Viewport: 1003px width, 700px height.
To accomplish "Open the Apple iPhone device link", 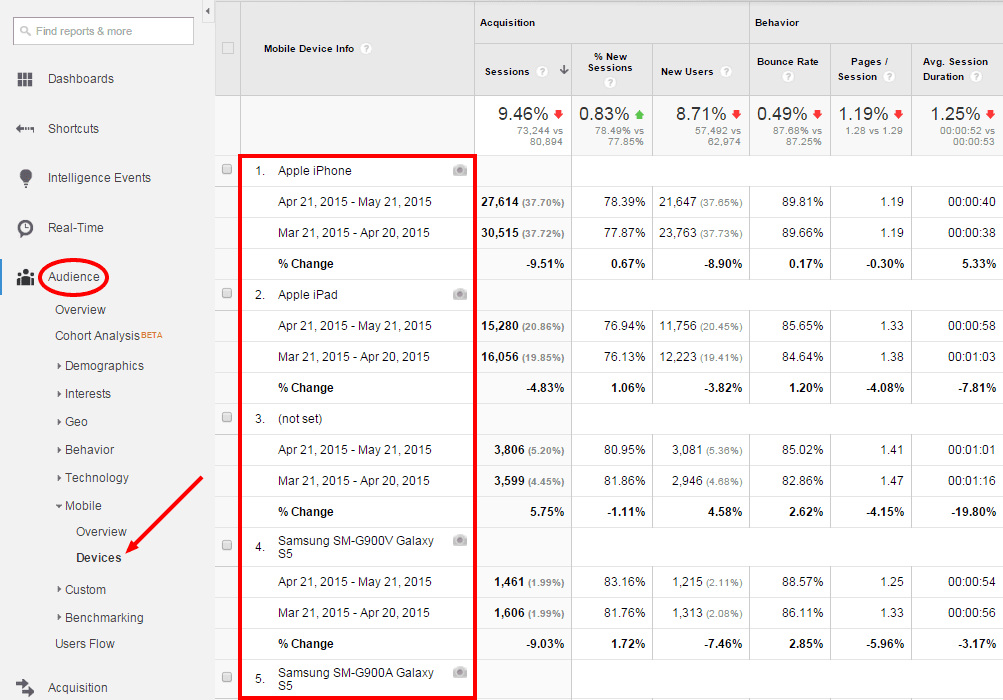I will (x=315, y=171).
